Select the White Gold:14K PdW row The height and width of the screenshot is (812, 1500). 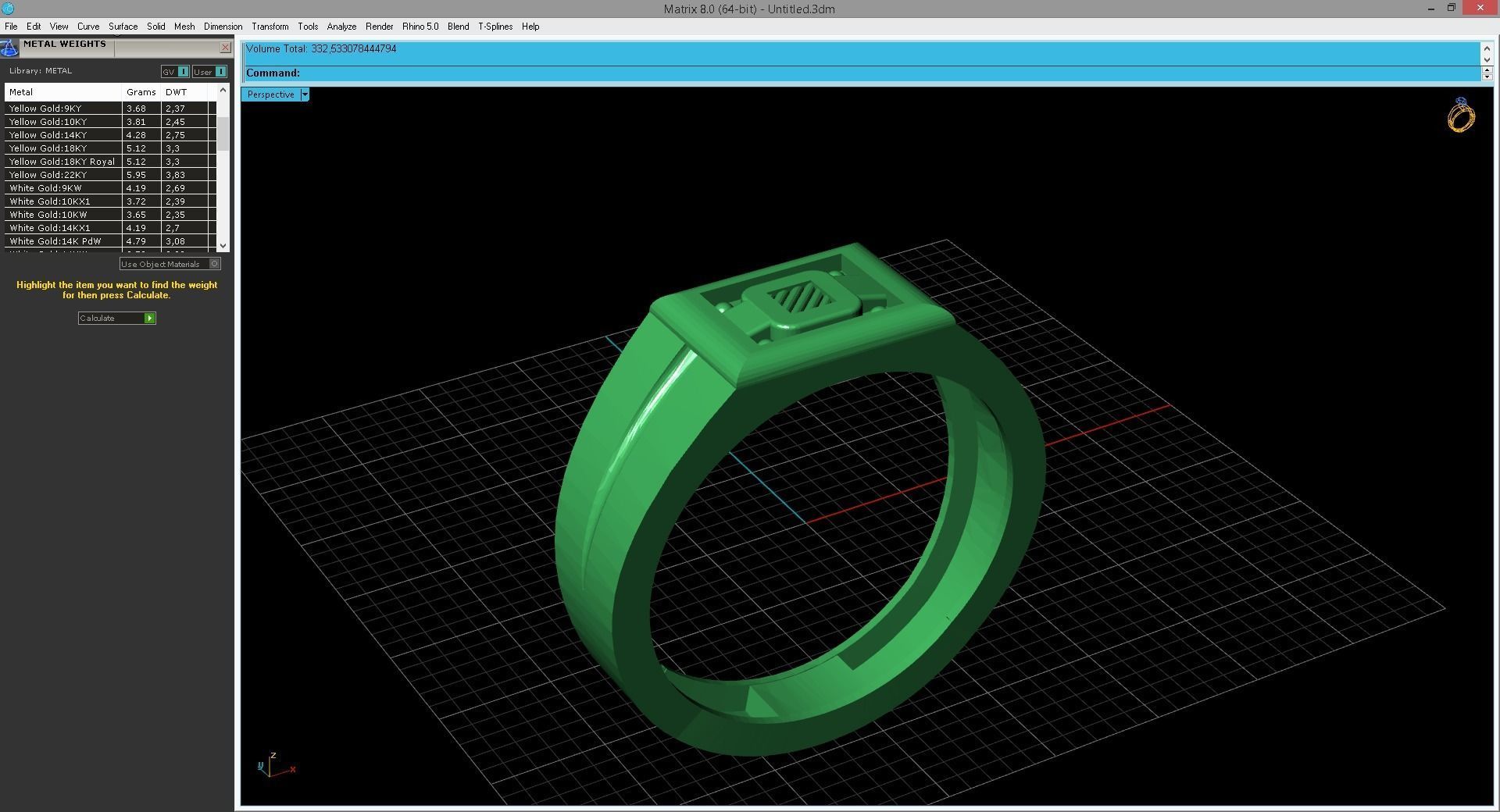point(110,241)
